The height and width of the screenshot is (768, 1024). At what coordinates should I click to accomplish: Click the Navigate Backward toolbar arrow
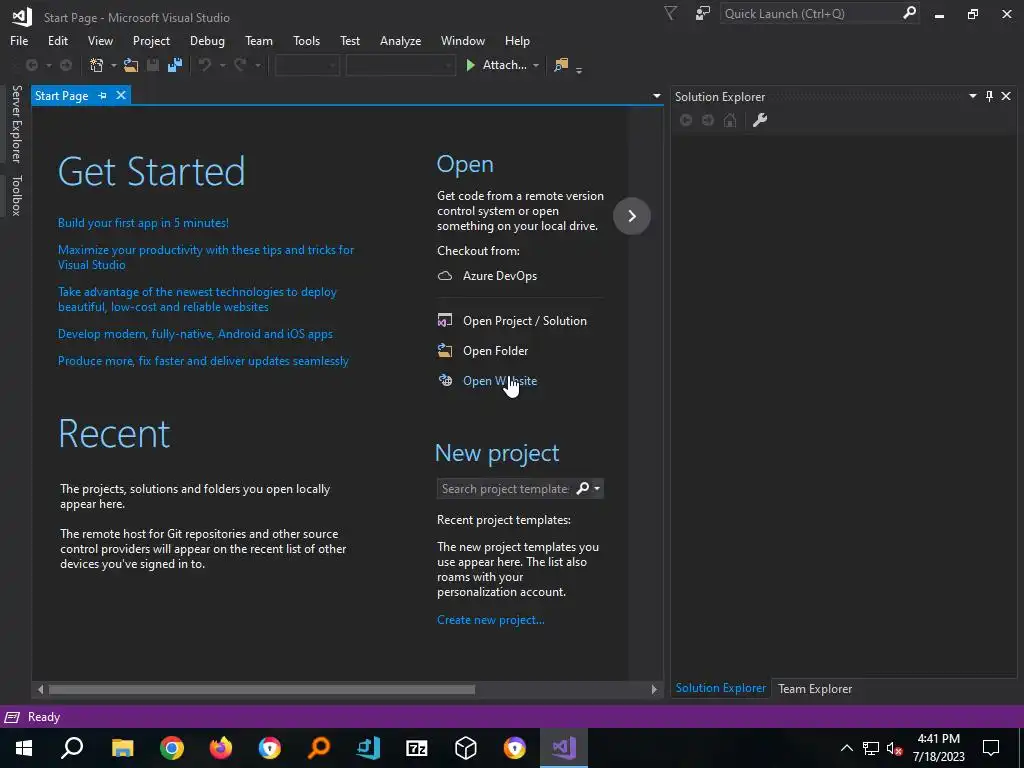click(x=31, y=65)
